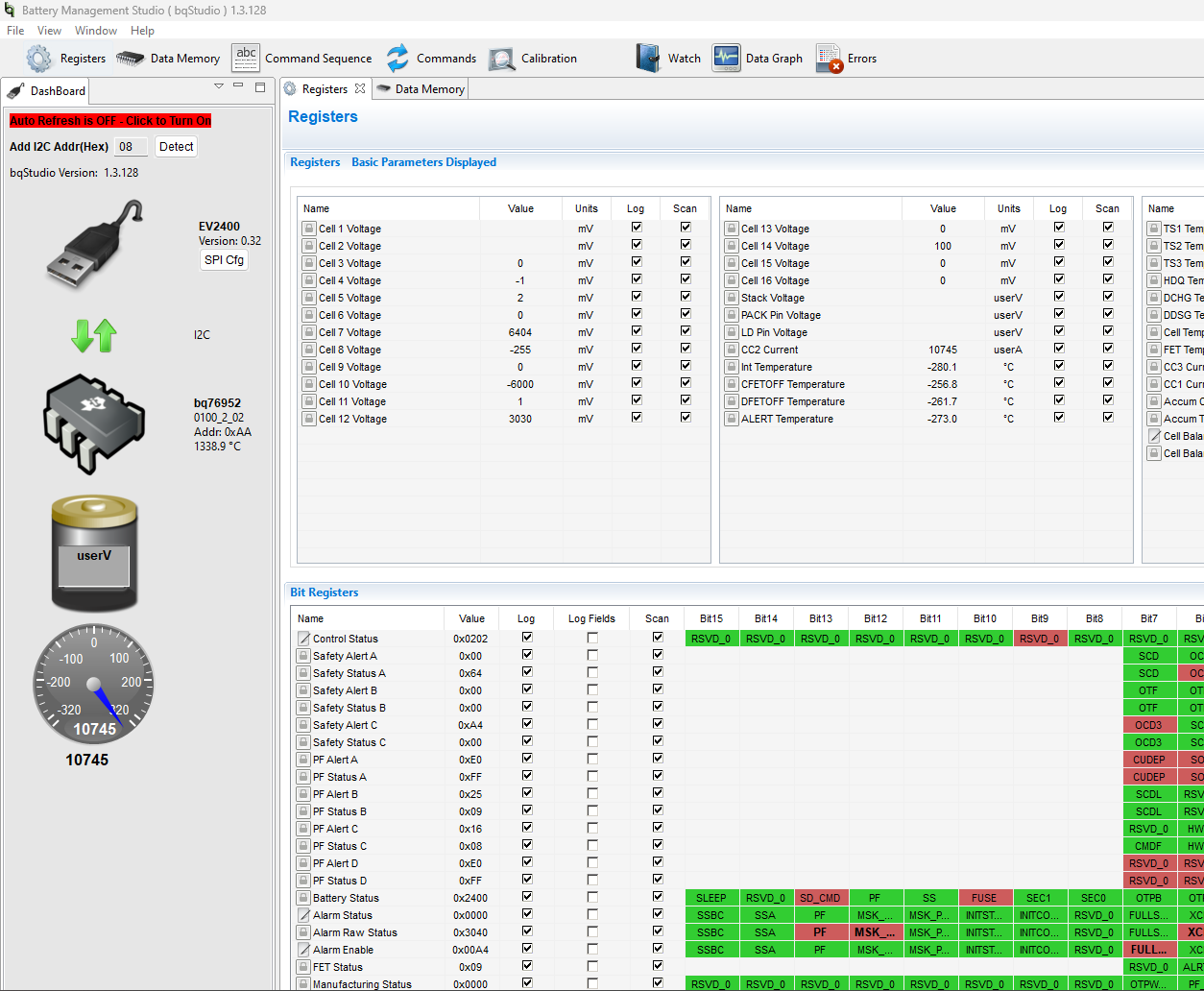This screenshot has height=991, width=1204.
Task: Click the Cell 1 Voltage lock icon
Action: click(x=308, y=229)
